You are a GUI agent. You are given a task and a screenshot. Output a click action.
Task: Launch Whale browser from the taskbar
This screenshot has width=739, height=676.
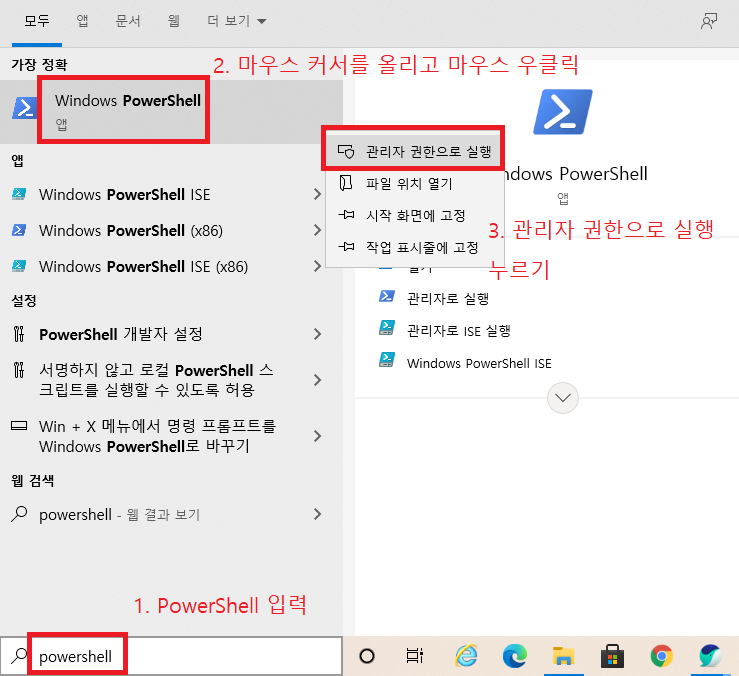(710, 656)
